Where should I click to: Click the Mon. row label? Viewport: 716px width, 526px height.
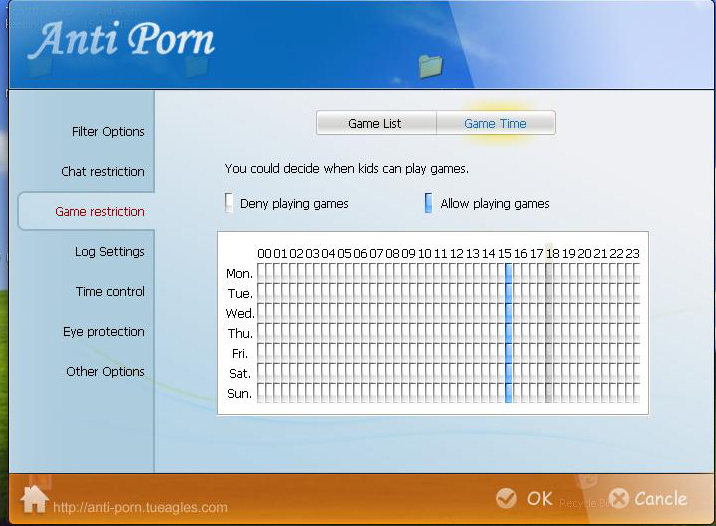point(239,274)
